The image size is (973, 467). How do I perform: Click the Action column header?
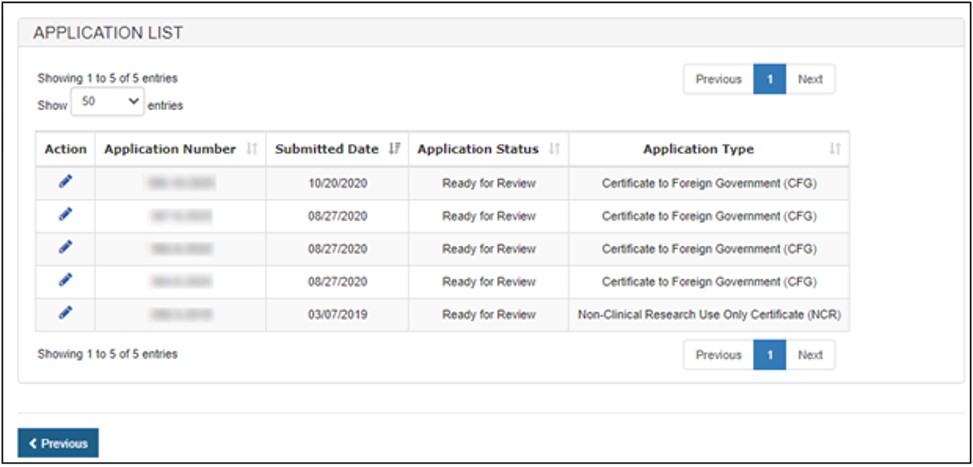[x=66, y=149]
